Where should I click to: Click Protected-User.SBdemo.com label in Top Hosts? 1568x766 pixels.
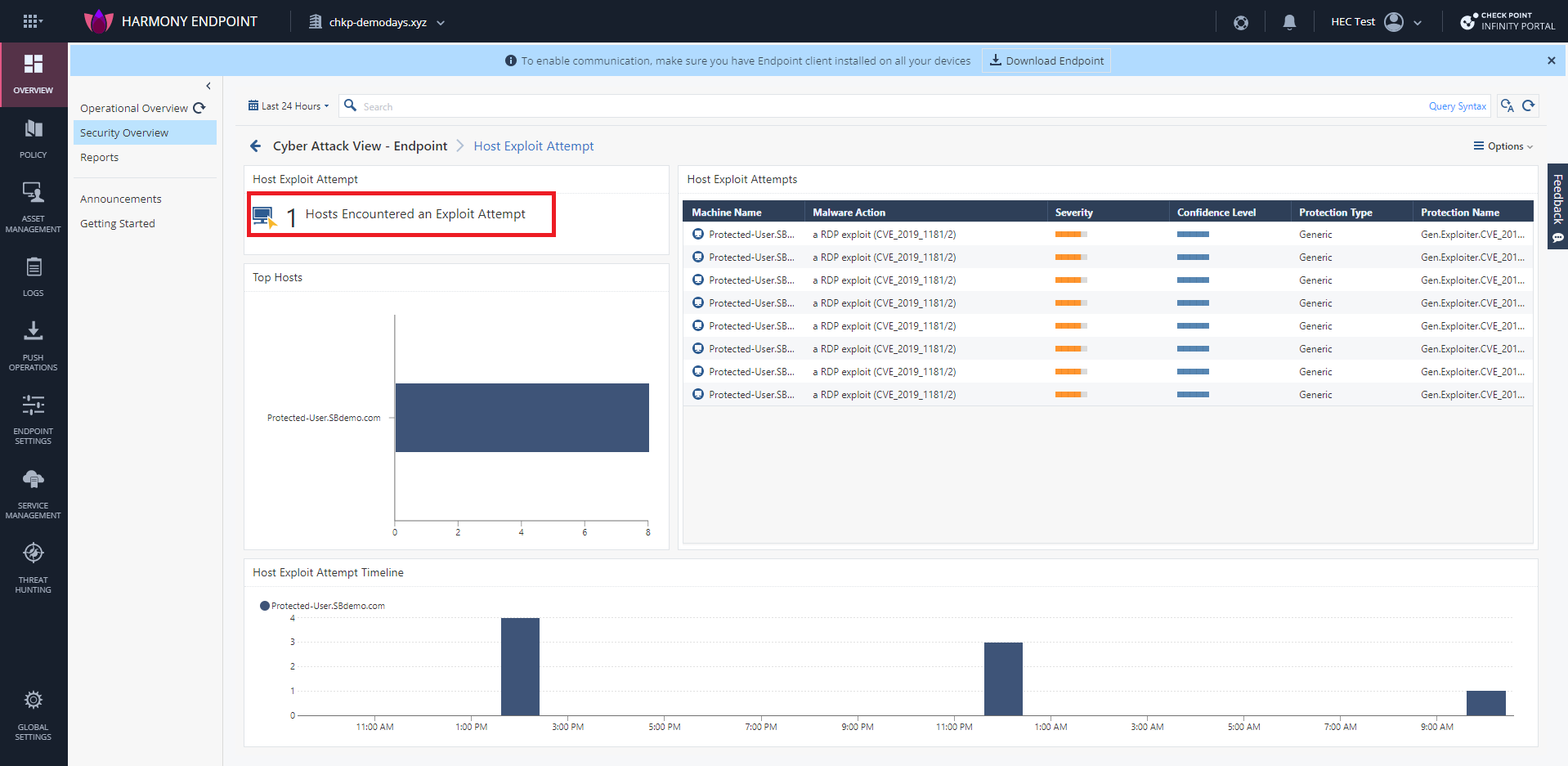click(x=324, y=418)
